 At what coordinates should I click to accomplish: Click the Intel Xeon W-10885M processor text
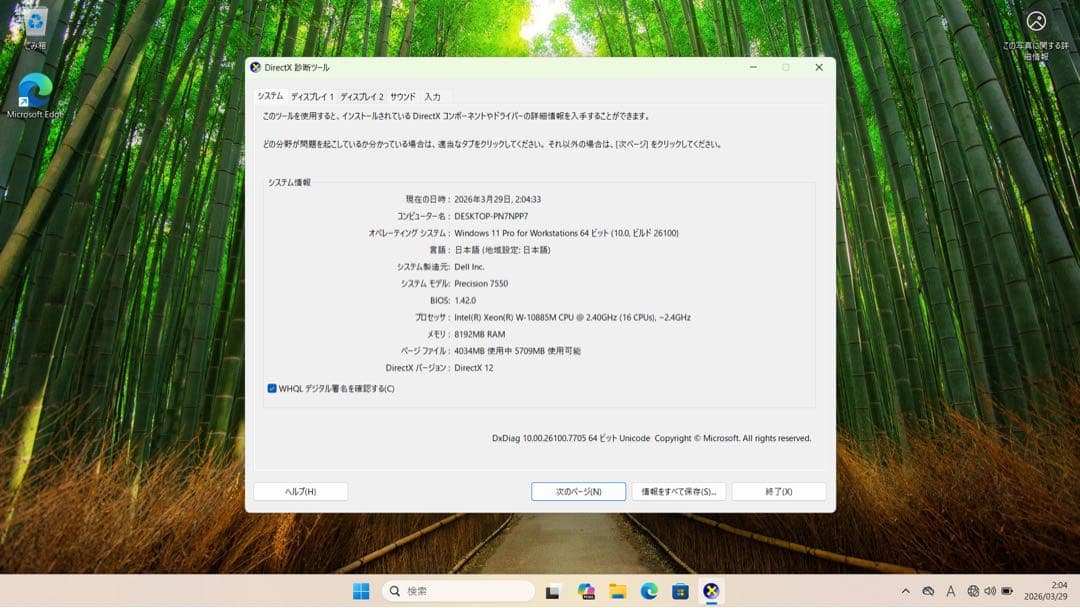pos(572,317)
